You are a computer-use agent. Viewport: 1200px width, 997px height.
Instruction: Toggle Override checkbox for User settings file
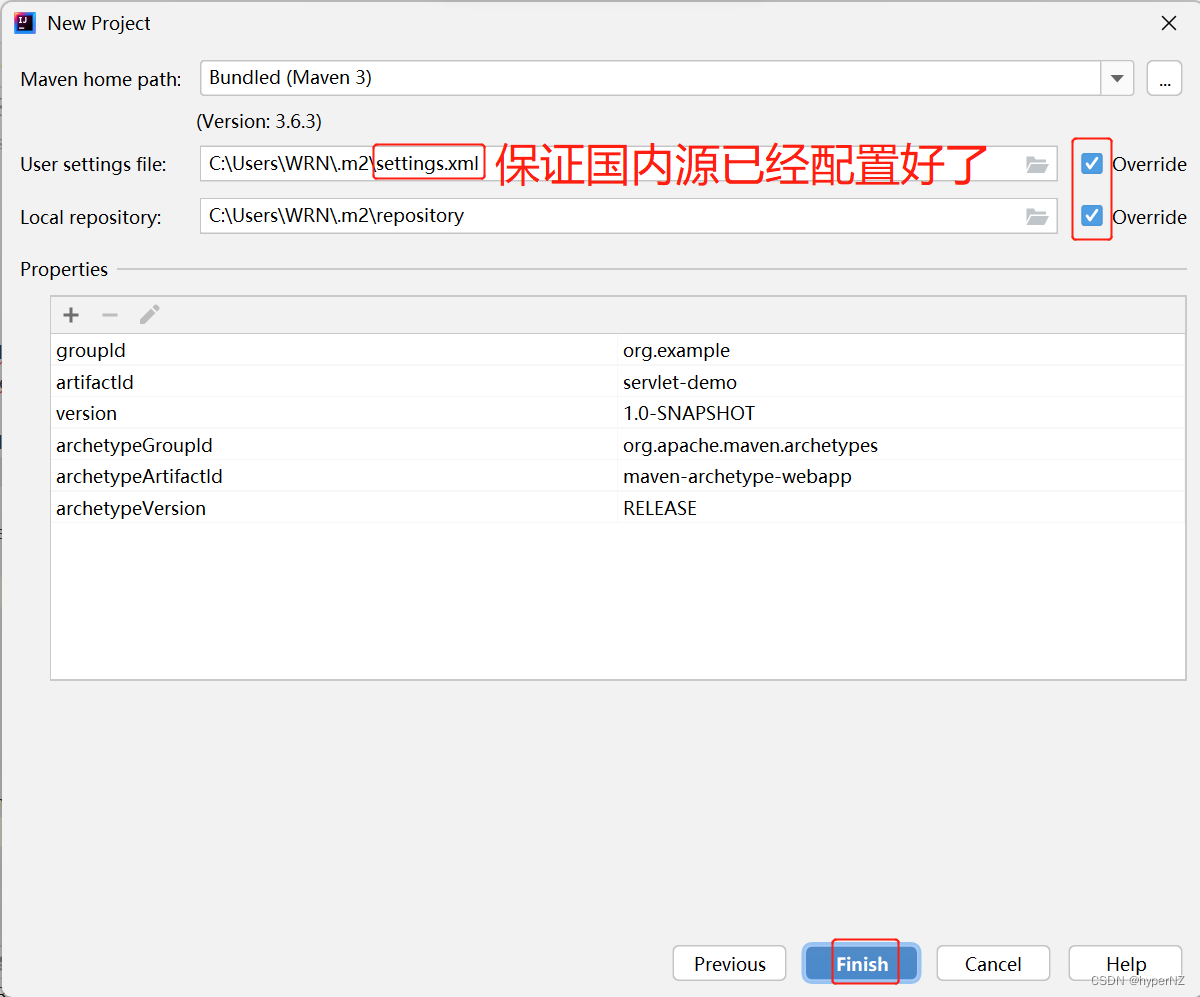(x=1092, y=163)
